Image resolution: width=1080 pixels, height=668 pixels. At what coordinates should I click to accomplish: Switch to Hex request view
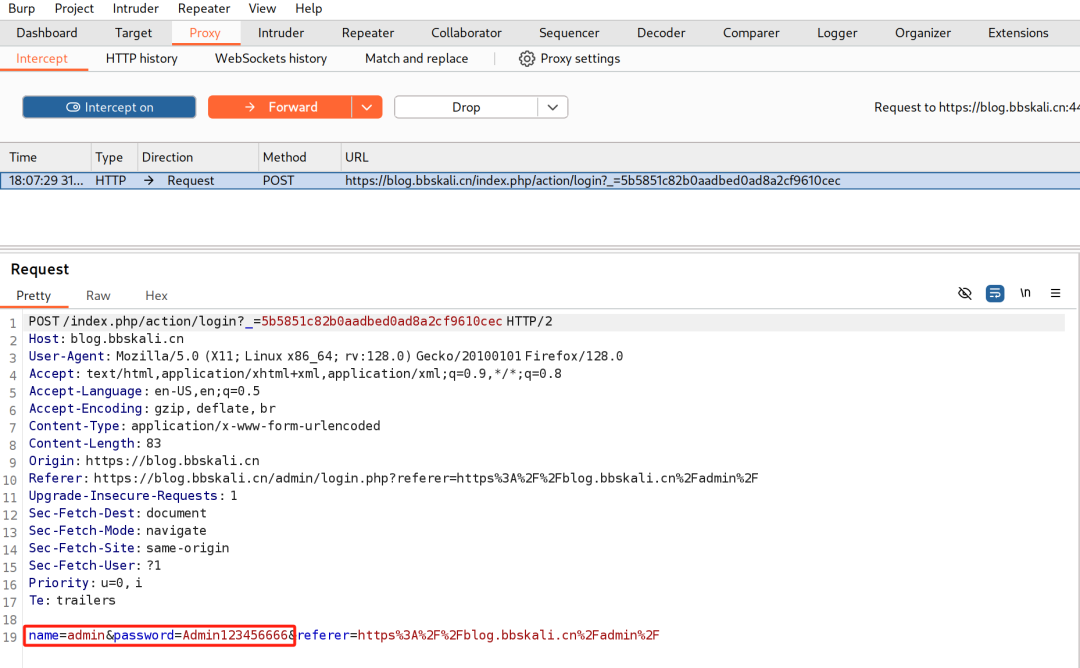tap(156, 295)
